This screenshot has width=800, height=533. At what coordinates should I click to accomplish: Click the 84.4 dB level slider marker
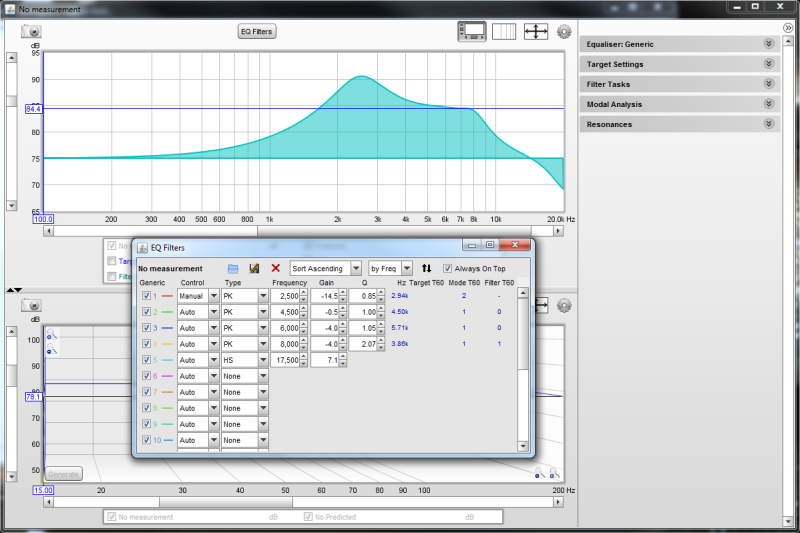(33, 108)
